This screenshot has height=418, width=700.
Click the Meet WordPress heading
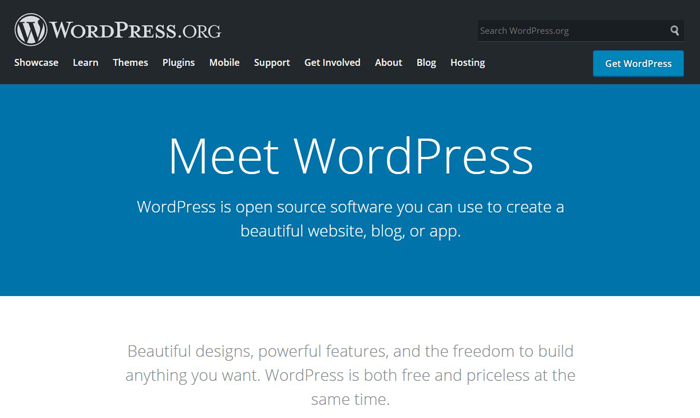pos(350,156)
